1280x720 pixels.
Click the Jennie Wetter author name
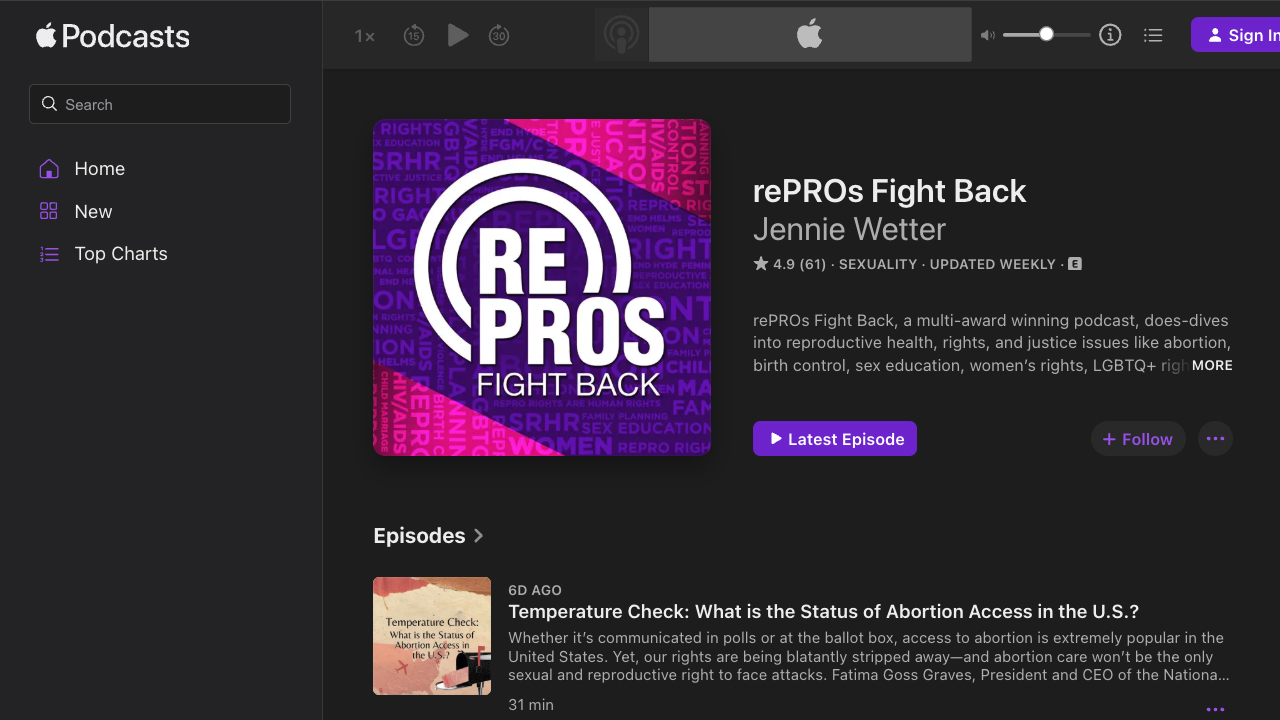(849, 229)
